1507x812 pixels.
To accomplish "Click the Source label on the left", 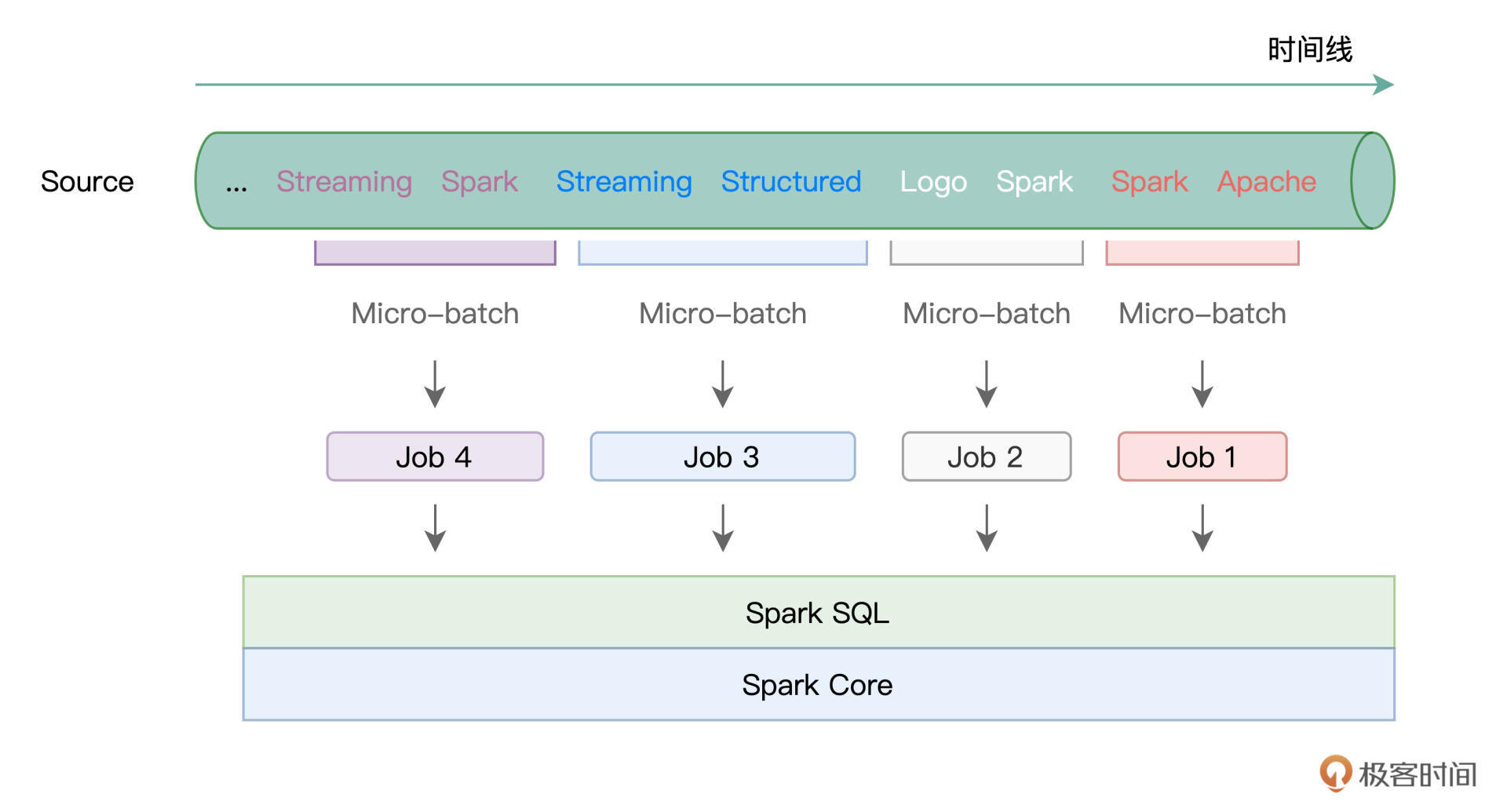I will pos(87,181).
